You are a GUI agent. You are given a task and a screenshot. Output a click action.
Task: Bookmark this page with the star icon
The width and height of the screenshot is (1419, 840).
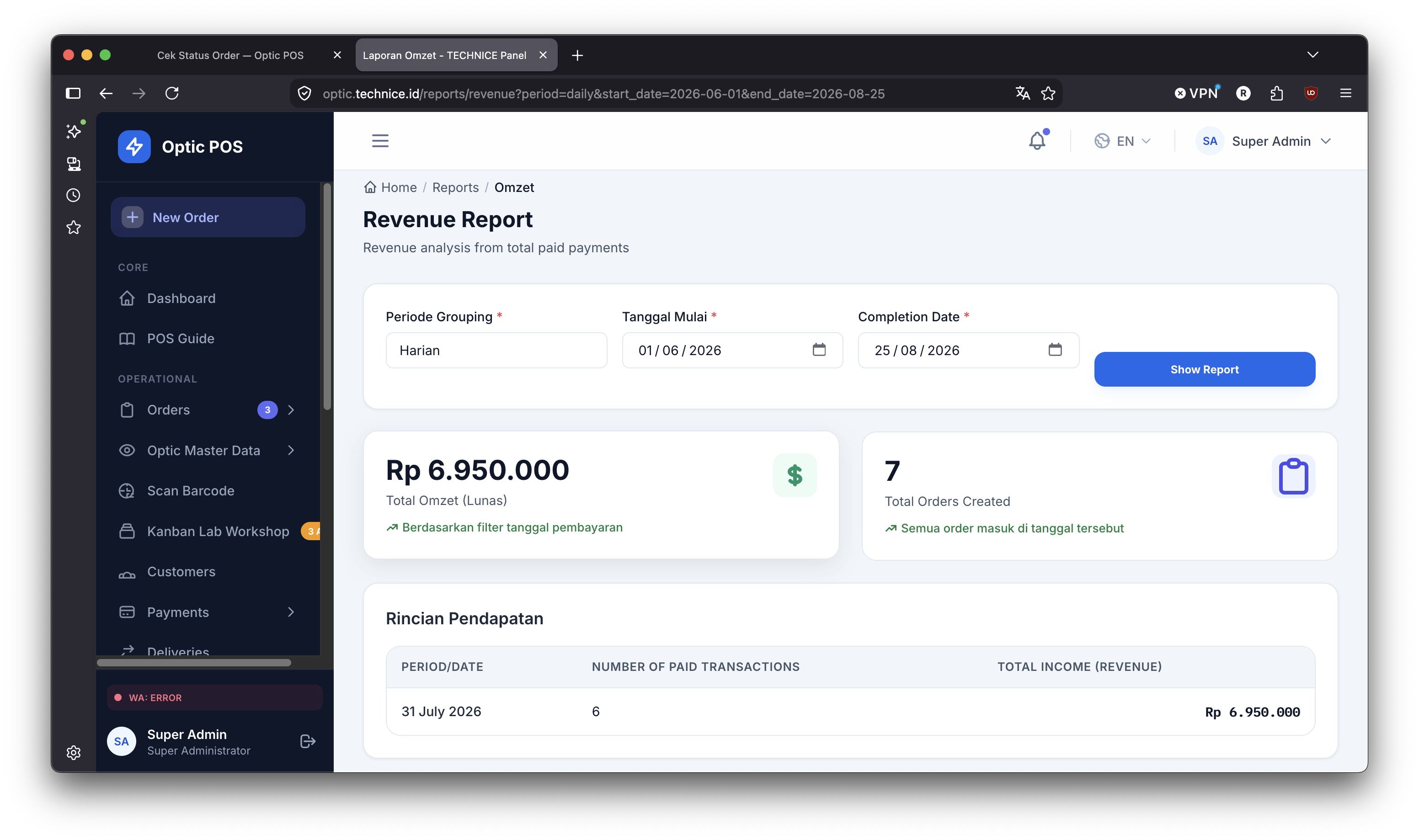[x=1048, y=93]
